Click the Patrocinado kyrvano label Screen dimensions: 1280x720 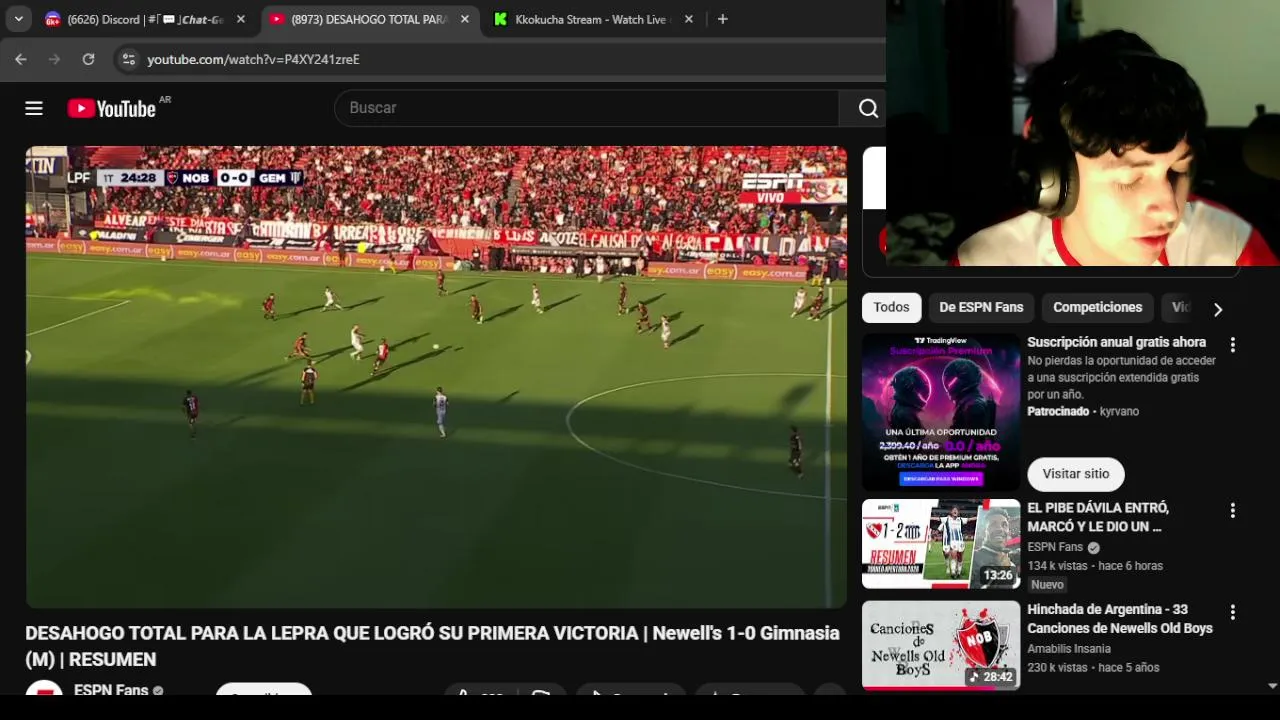click(1083, 411)
